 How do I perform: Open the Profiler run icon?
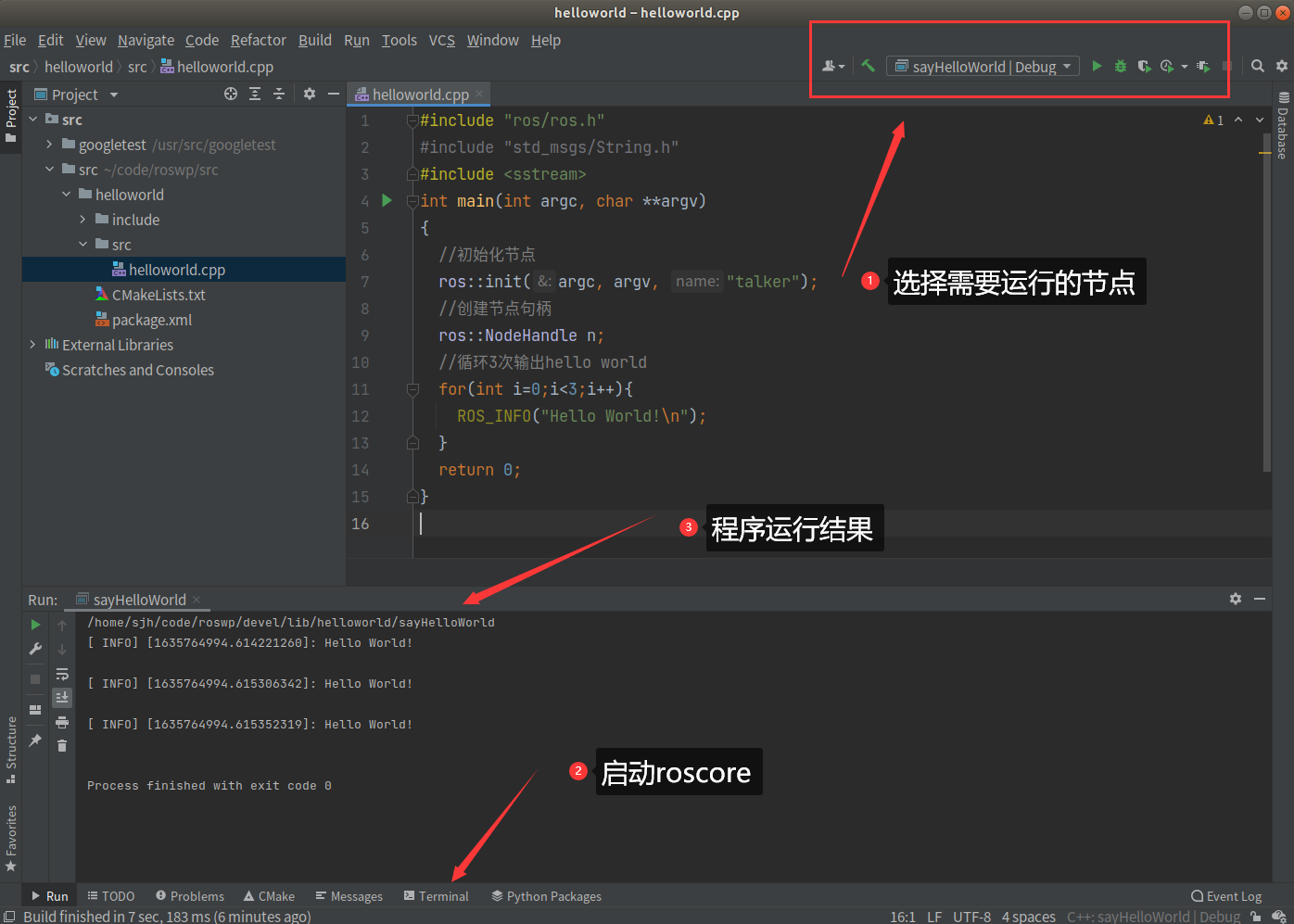click(1168, 66)
